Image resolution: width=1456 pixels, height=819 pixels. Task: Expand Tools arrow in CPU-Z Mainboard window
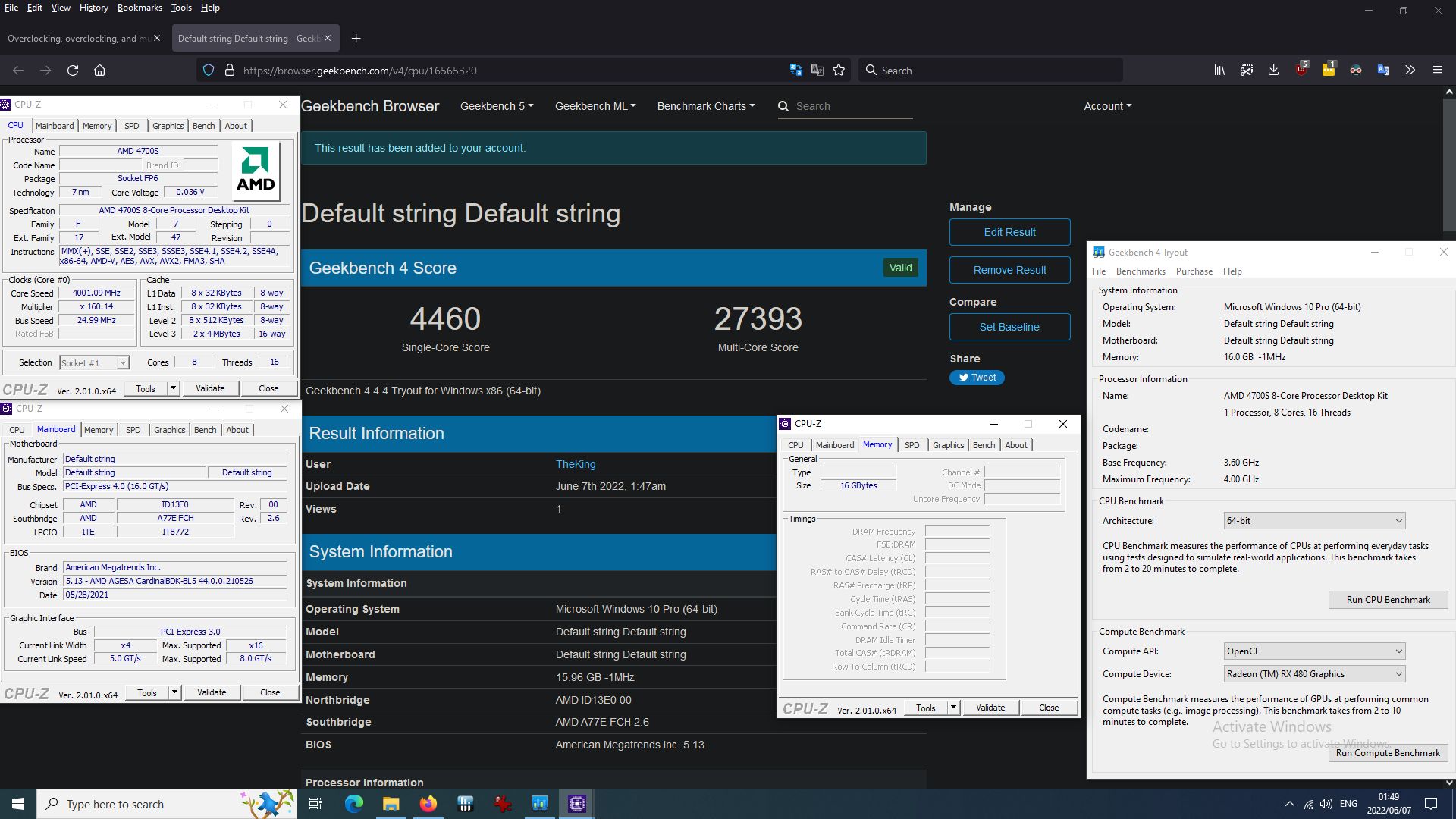click(174, 692)
